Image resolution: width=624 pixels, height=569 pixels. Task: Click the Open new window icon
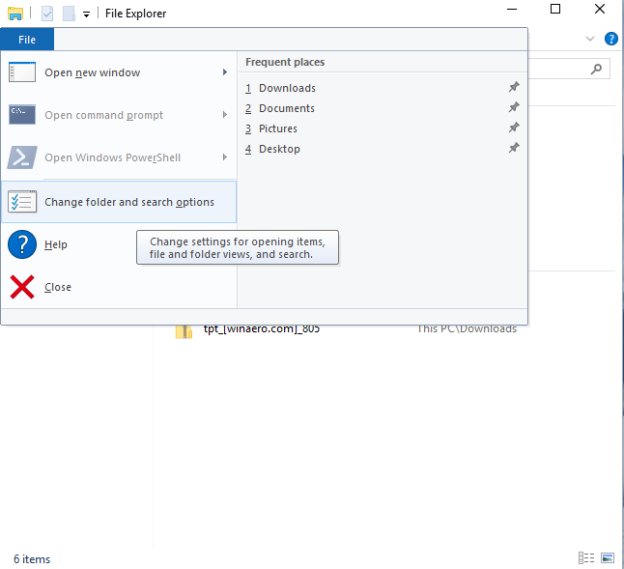point(22,72)
